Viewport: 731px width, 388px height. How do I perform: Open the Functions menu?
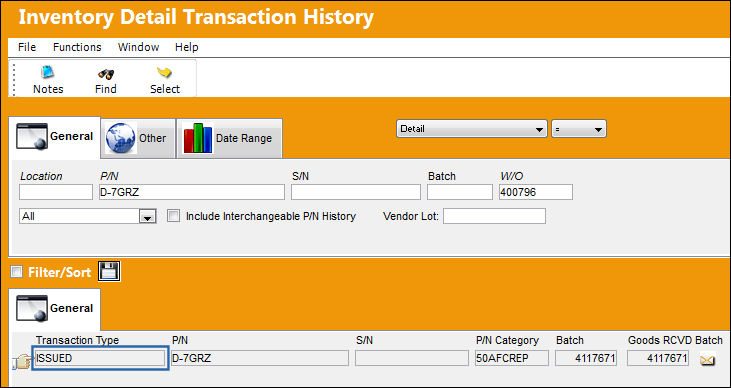coord(77,47)
